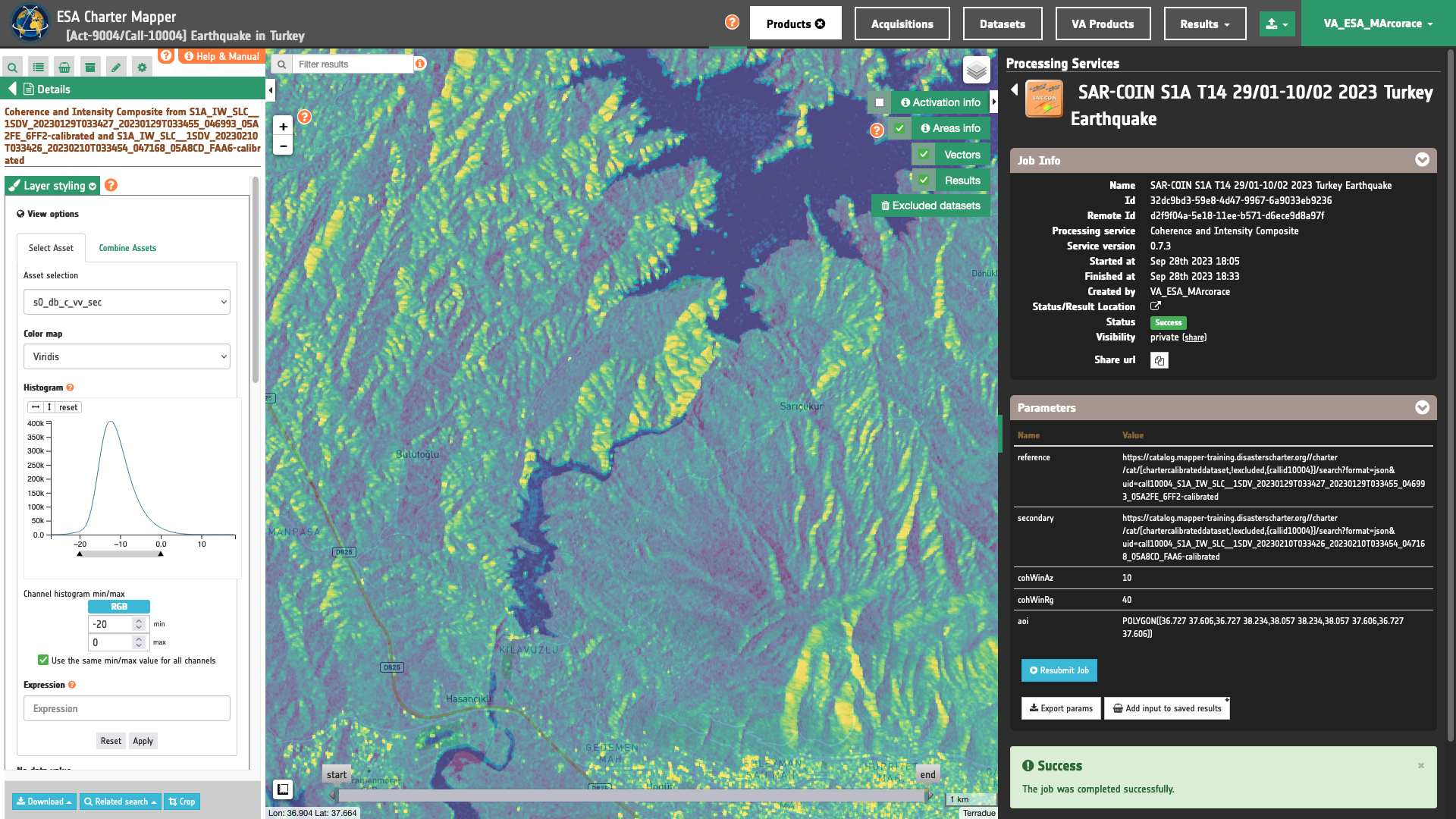Open the gear settings tool
This screenshot has height=819, width=1456.
click(x=142, y=67)
